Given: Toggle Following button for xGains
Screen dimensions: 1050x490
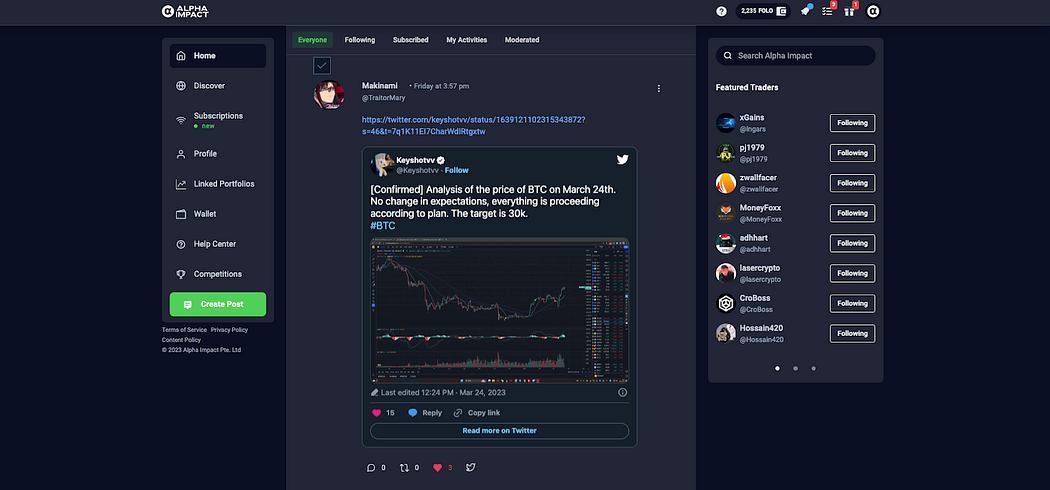Looking at the screenshot, I should [852, 123].
